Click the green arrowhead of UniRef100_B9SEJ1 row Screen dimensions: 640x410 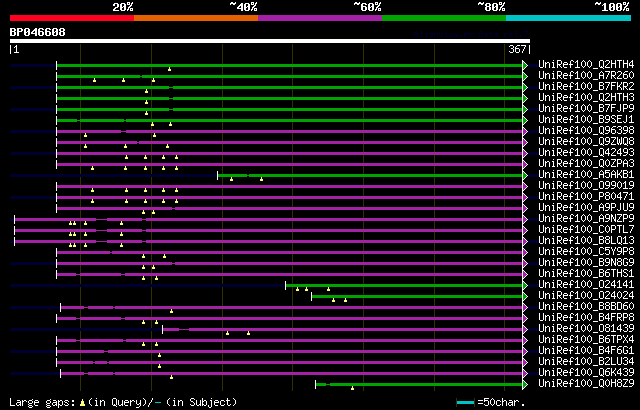pos(525,120)
